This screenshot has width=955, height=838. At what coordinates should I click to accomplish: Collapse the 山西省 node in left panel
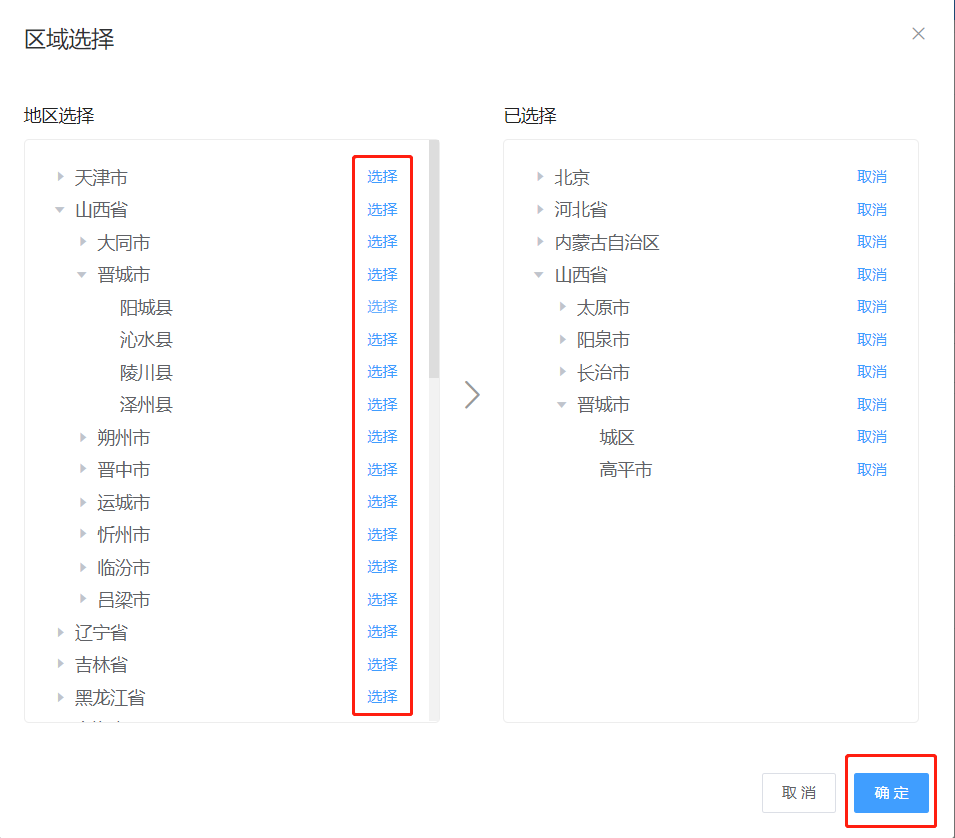click(60, 210)
